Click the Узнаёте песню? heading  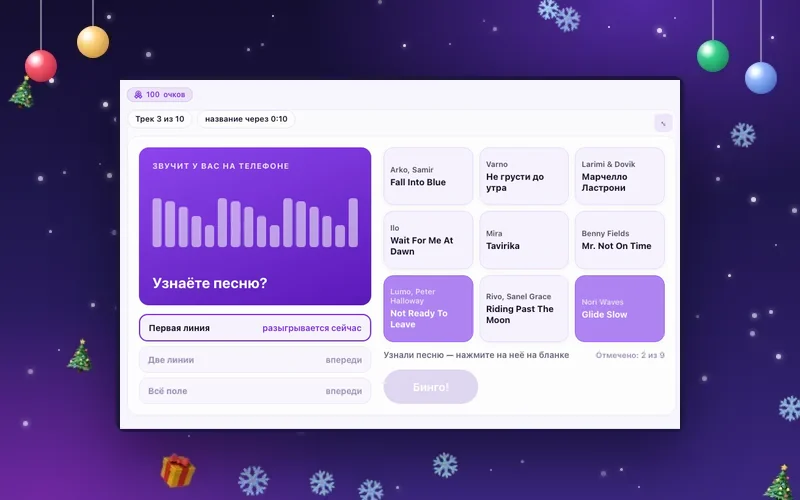(210, 283)
